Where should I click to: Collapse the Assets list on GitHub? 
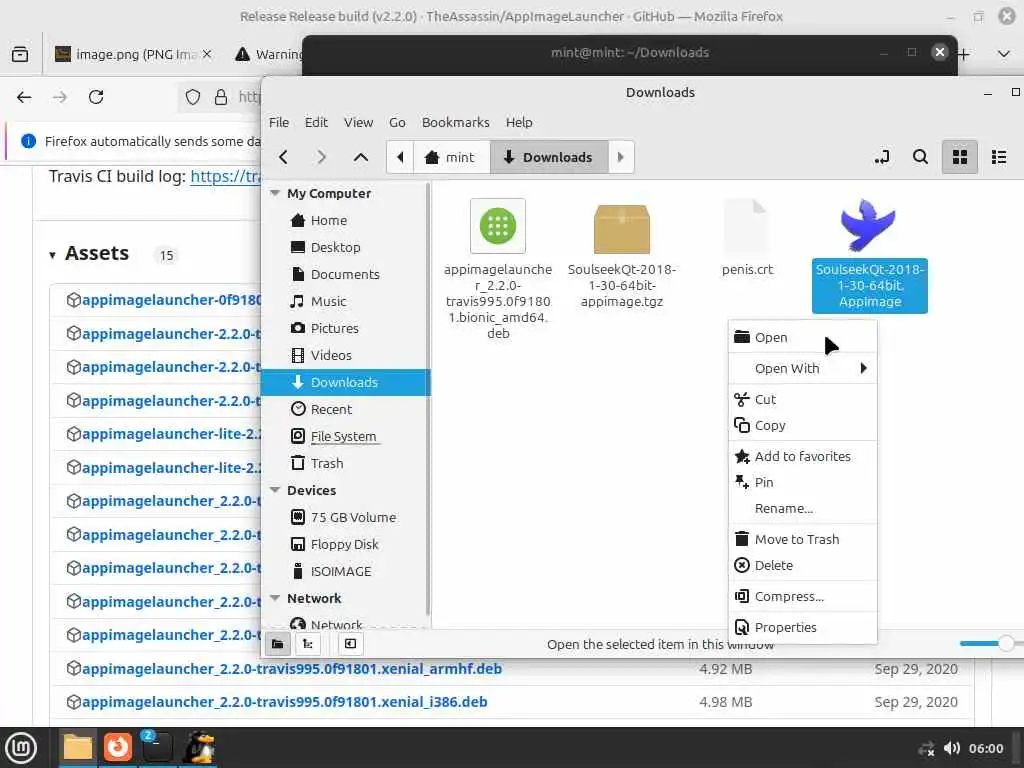(52, 255)
